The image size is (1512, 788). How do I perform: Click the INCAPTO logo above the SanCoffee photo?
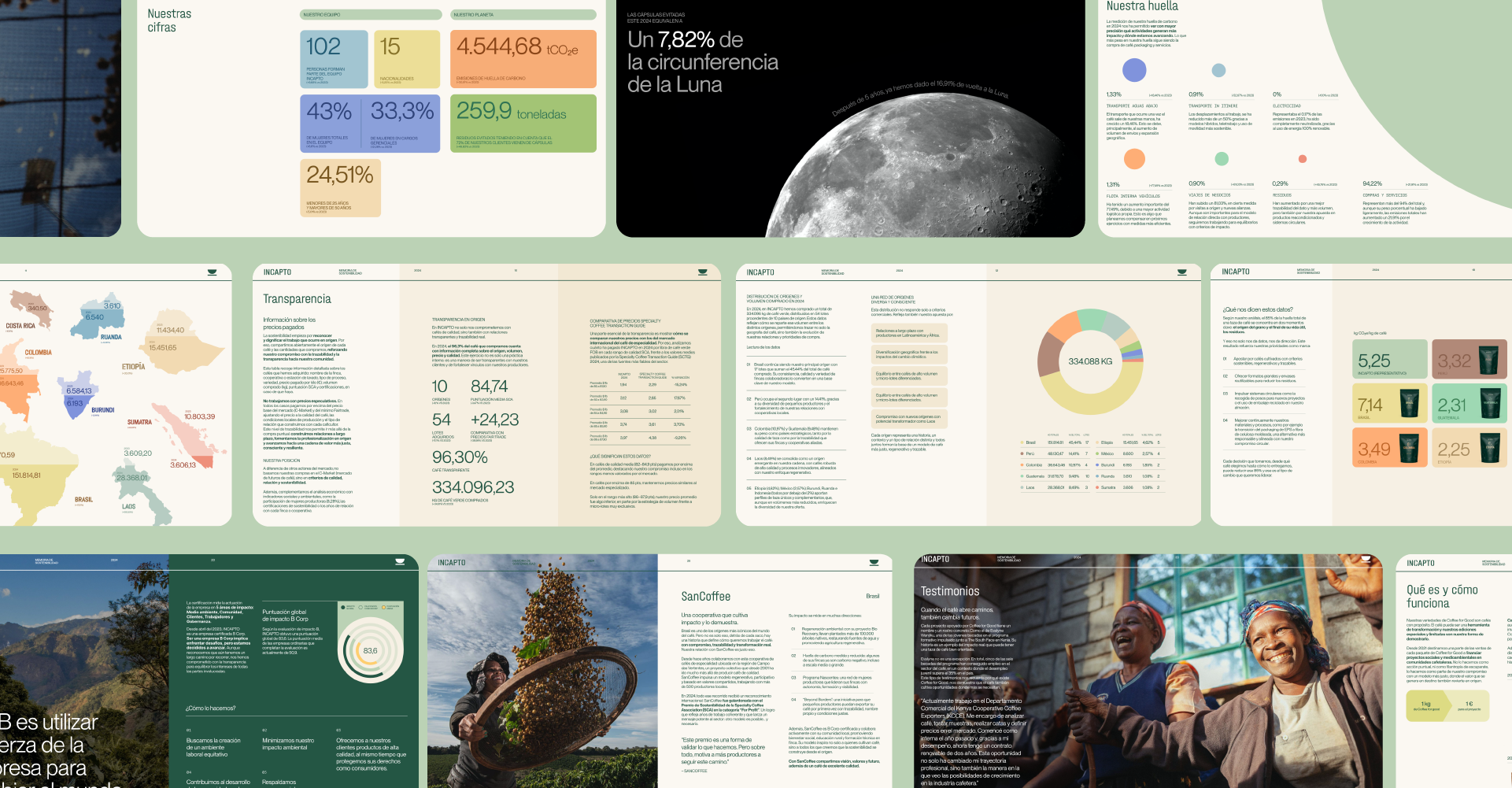click(452, 563)
